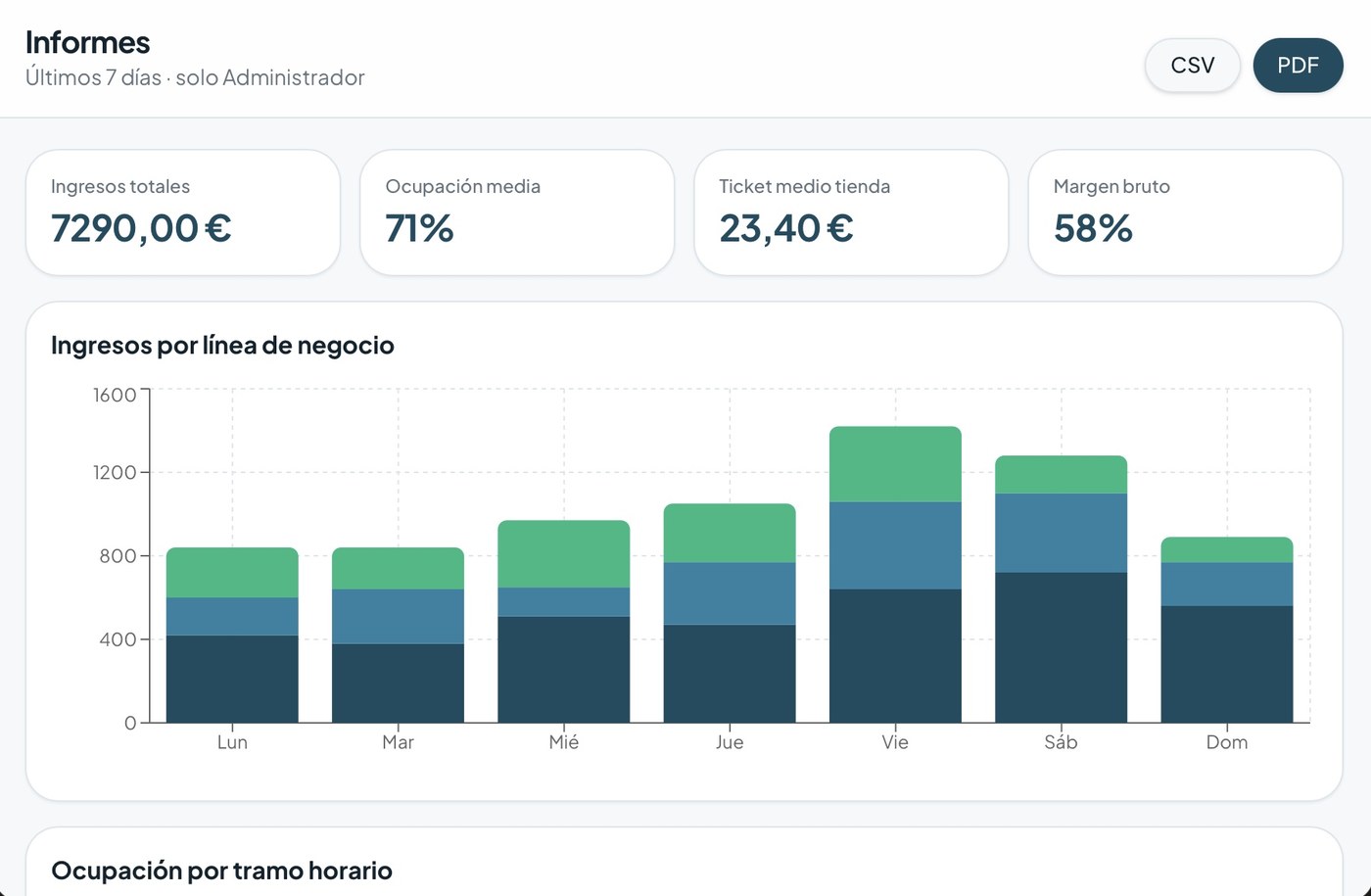Click the dark navy segment of the Lun bar
The width and height of the screenshot is (1371, 896).
[x=232, y=679]
